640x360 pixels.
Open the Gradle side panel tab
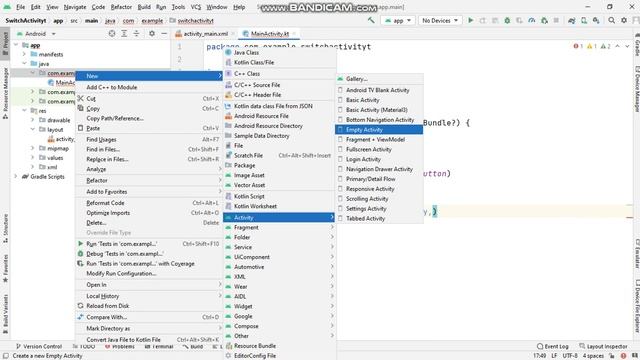point(636,44)
